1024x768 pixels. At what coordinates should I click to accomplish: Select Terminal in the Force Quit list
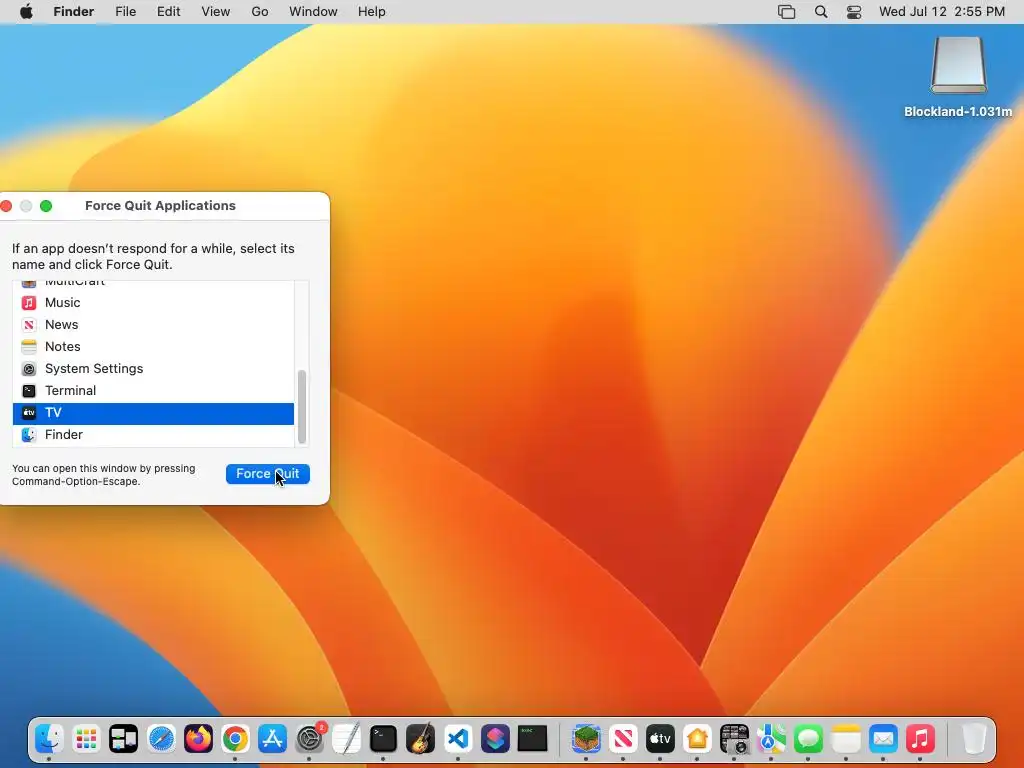[x=153, y=391]
